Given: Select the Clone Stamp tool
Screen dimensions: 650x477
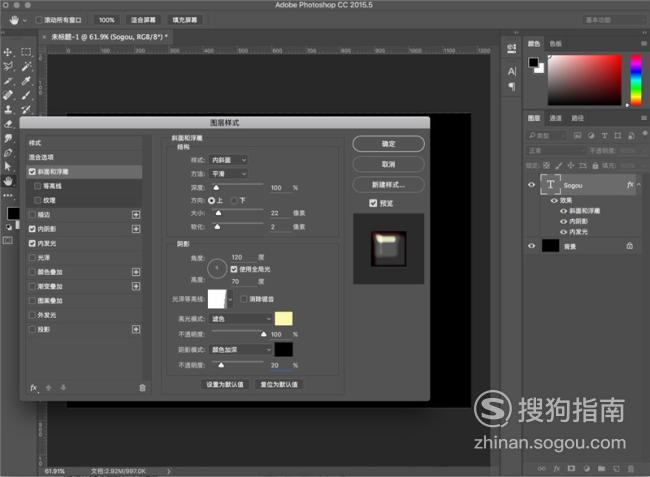Looking at the screenshot, I should coord(7,109).
